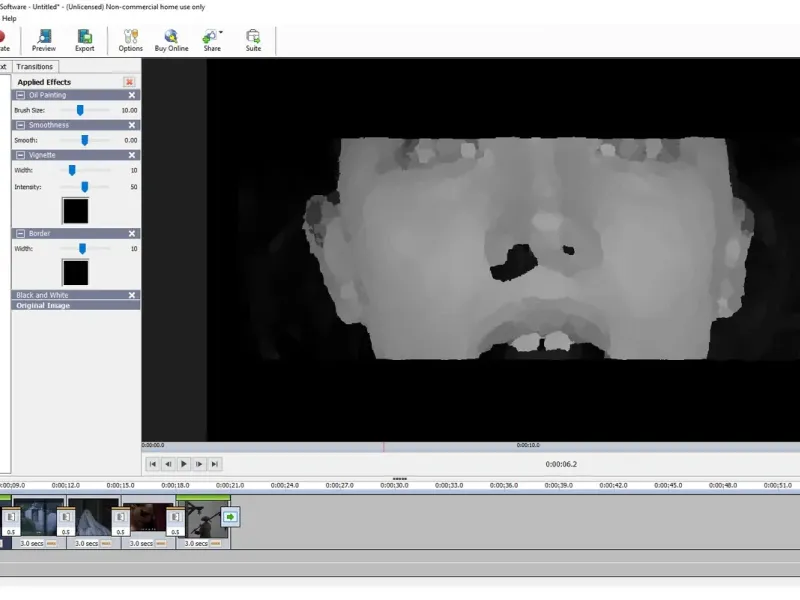Collapse the Smoothness effect section
Image resolution: width=800 pixels, height=600 pixels.
click(20, 125)
